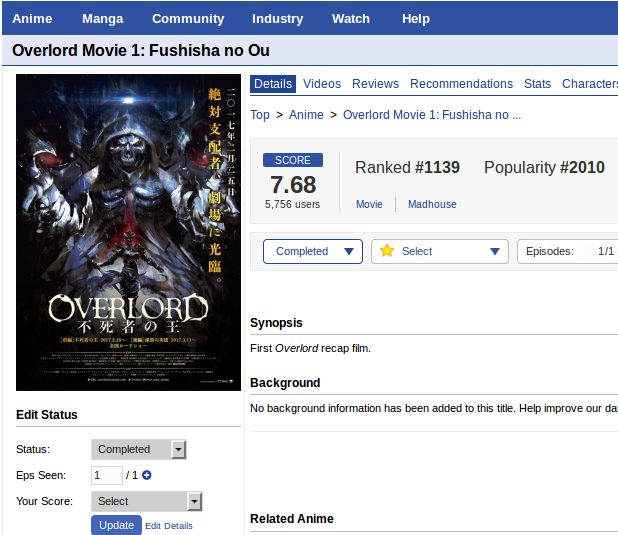Click the 'First Overlord recap film.' synopsis text
The image size is (618, 535).
310,349
